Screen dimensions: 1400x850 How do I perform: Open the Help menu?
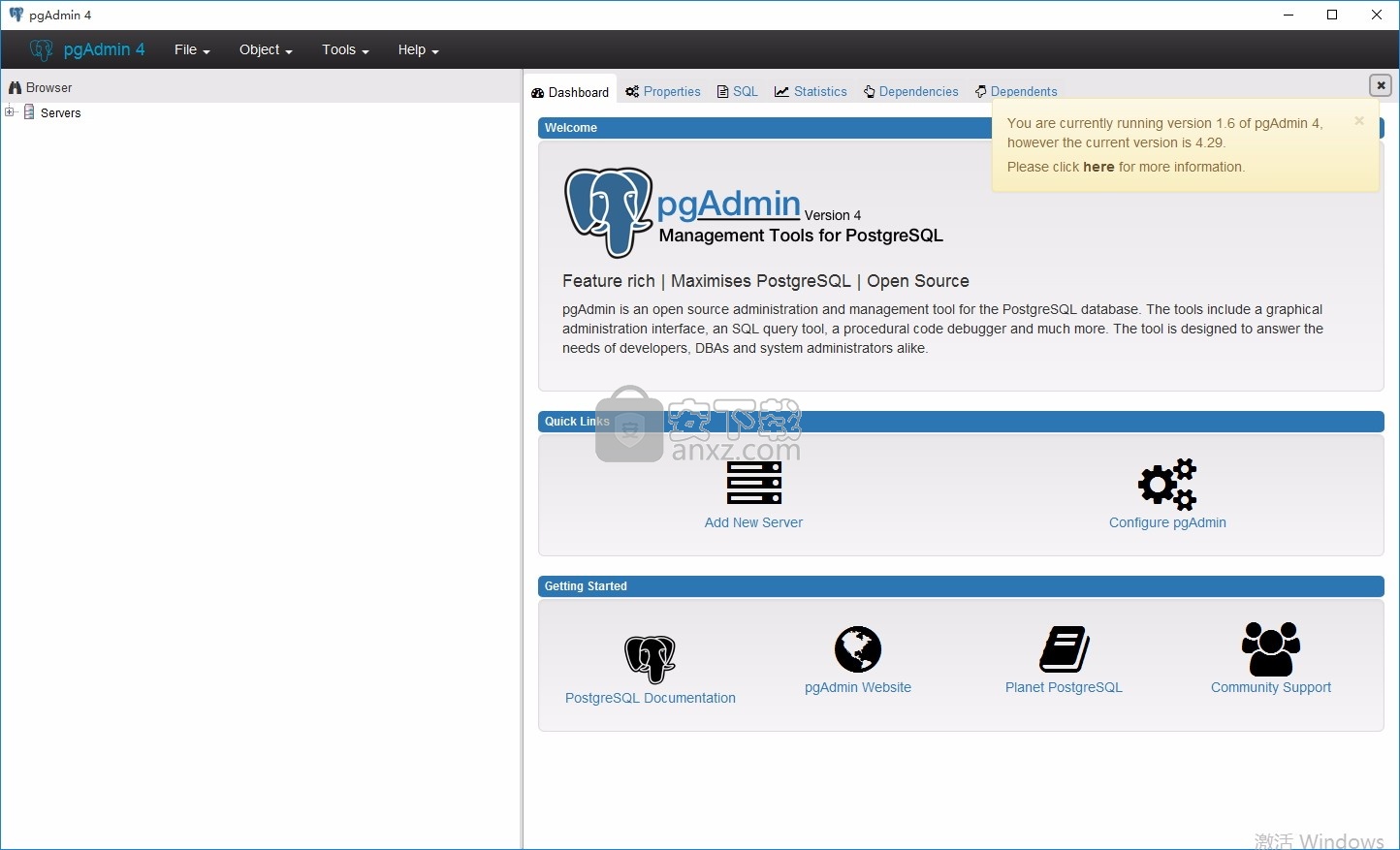418,49
